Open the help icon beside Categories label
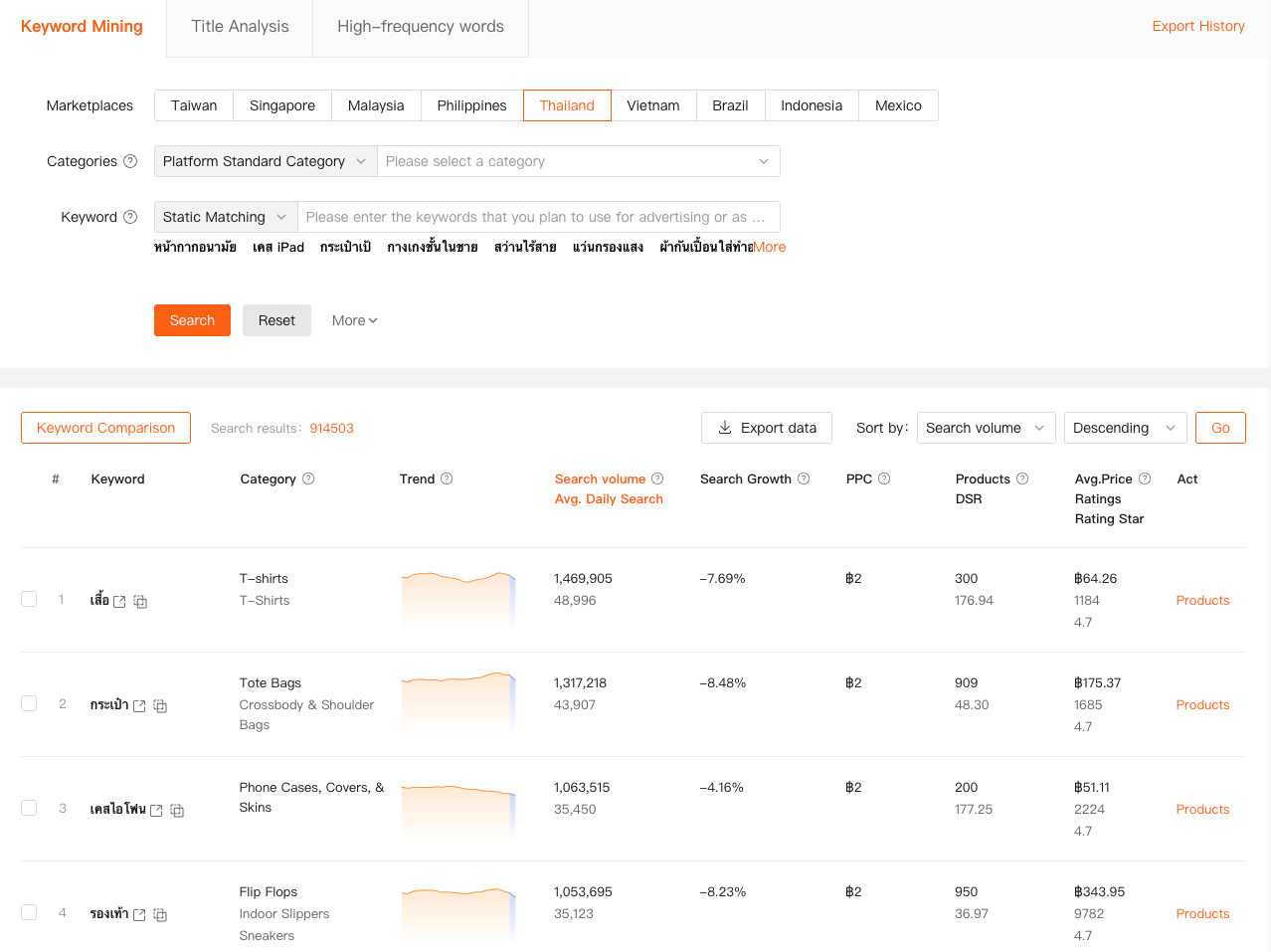Screen dimensions: 1271x952 point(131,160)
